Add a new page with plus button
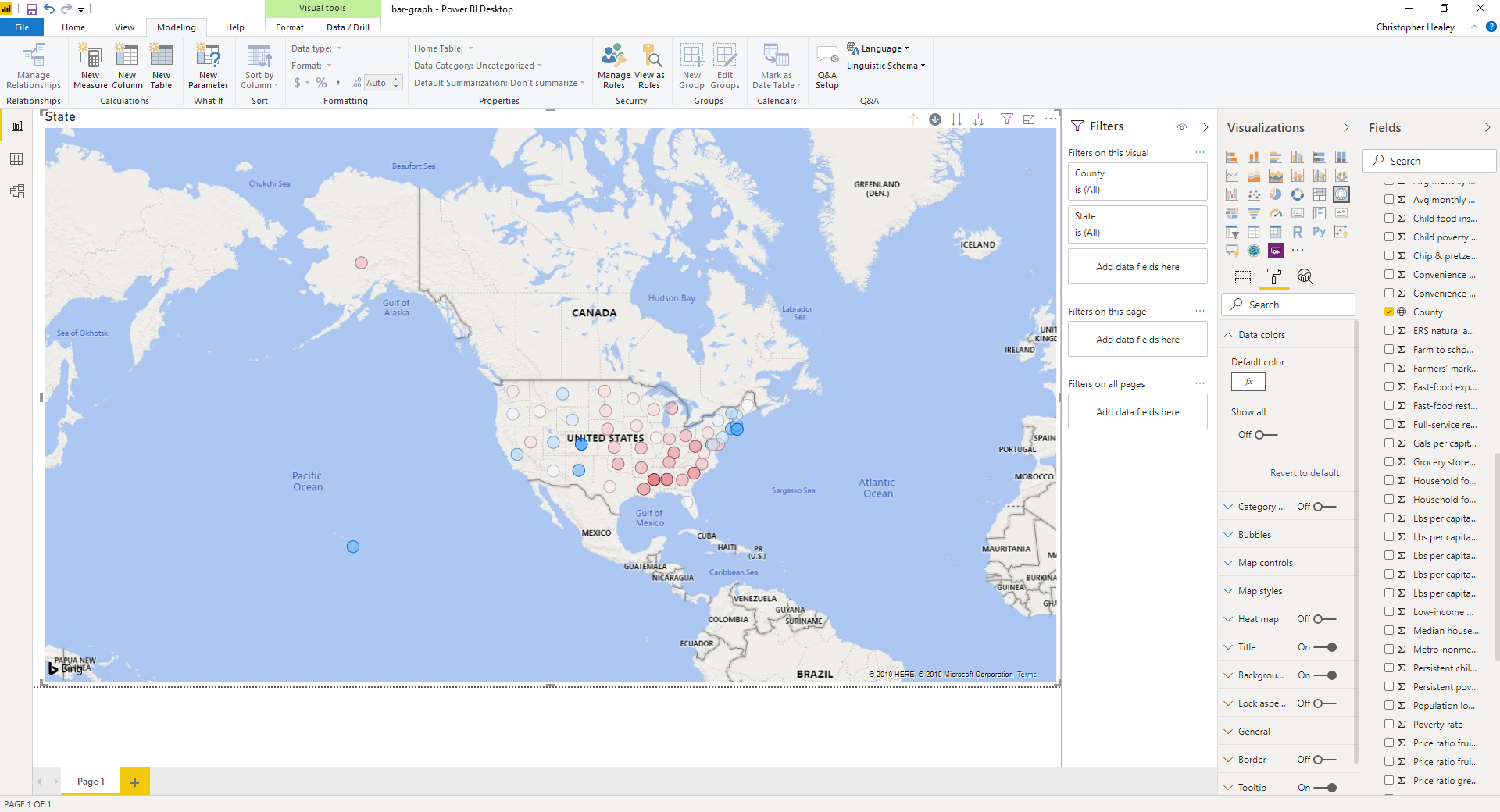 [x=134, y=782]
